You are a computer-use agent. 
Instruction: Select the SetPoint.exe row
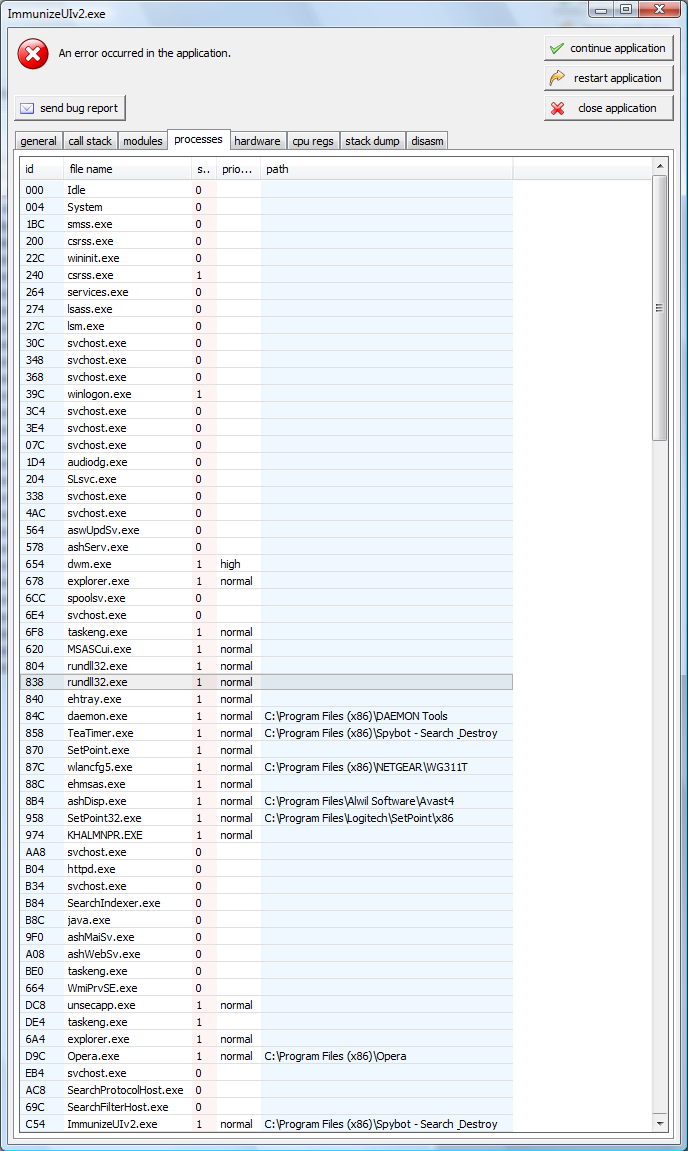pyautogui.click(x=267, y=750)
